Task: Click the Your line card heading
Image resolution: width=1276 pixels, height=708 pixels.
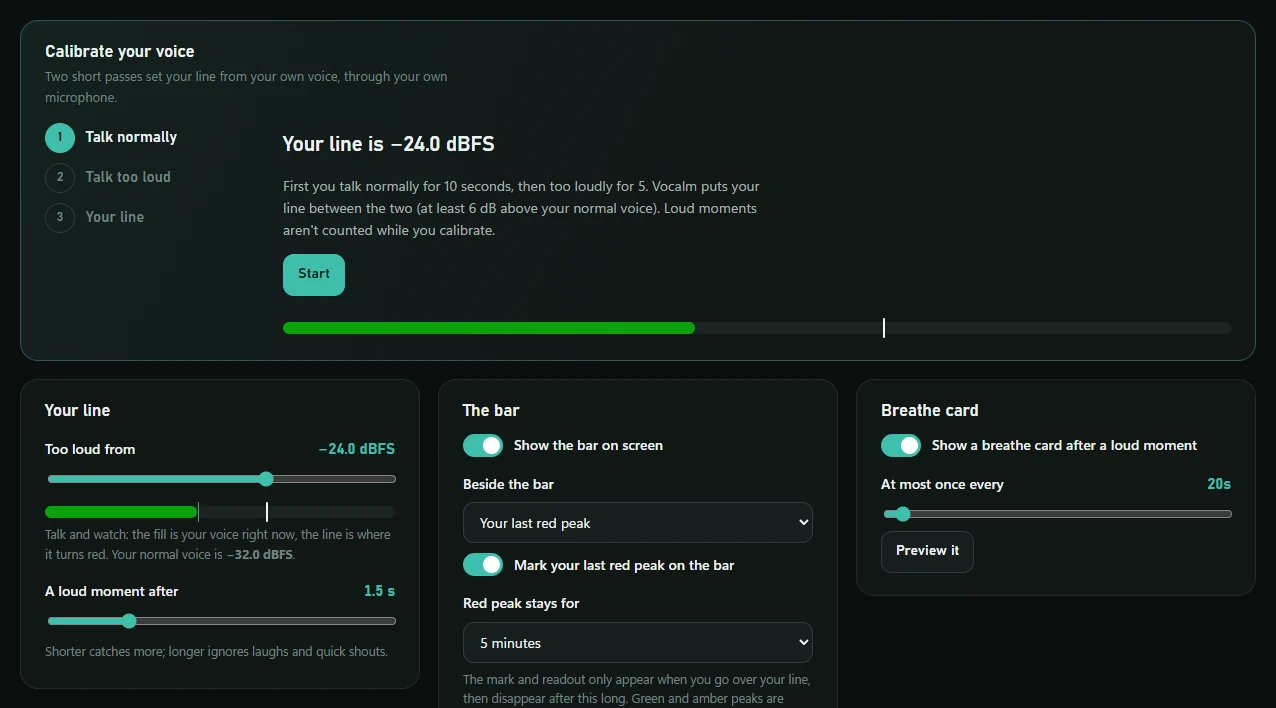Action: coord(77,410)
